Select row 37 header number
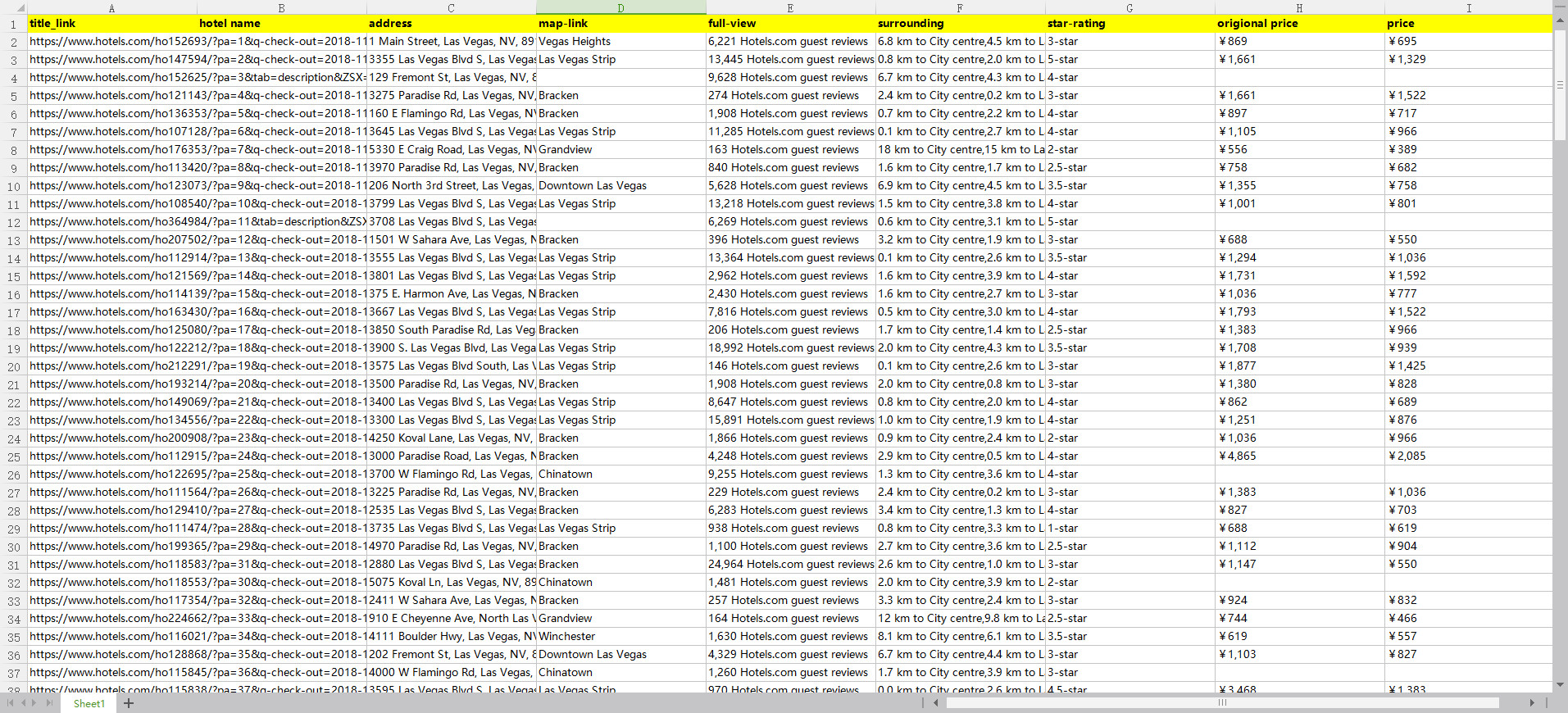The image size is (1568, 713). click(14, 673)
